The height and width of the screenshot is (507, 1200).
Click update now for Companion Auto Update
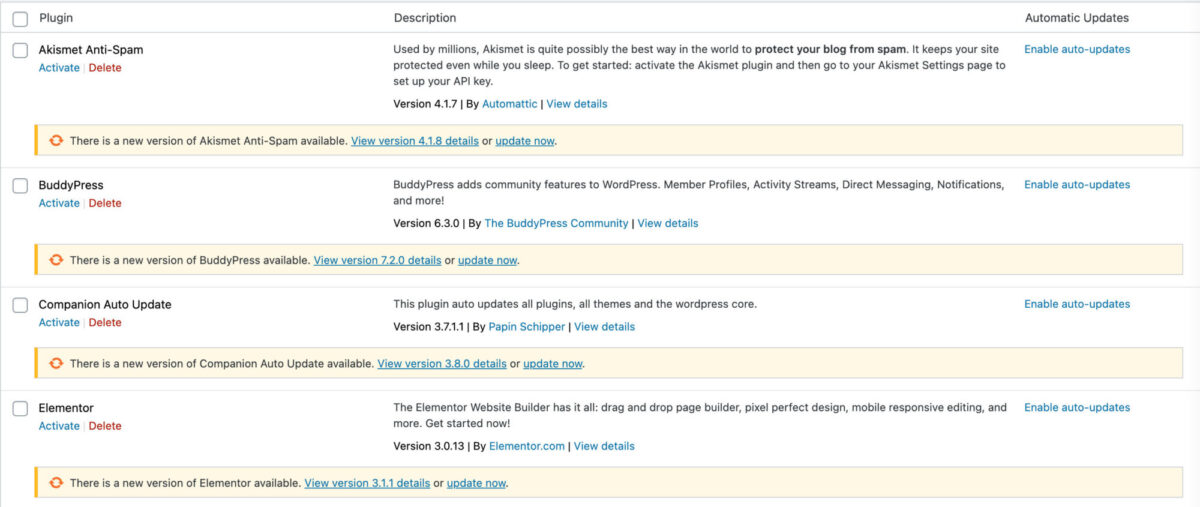[553, 364]
